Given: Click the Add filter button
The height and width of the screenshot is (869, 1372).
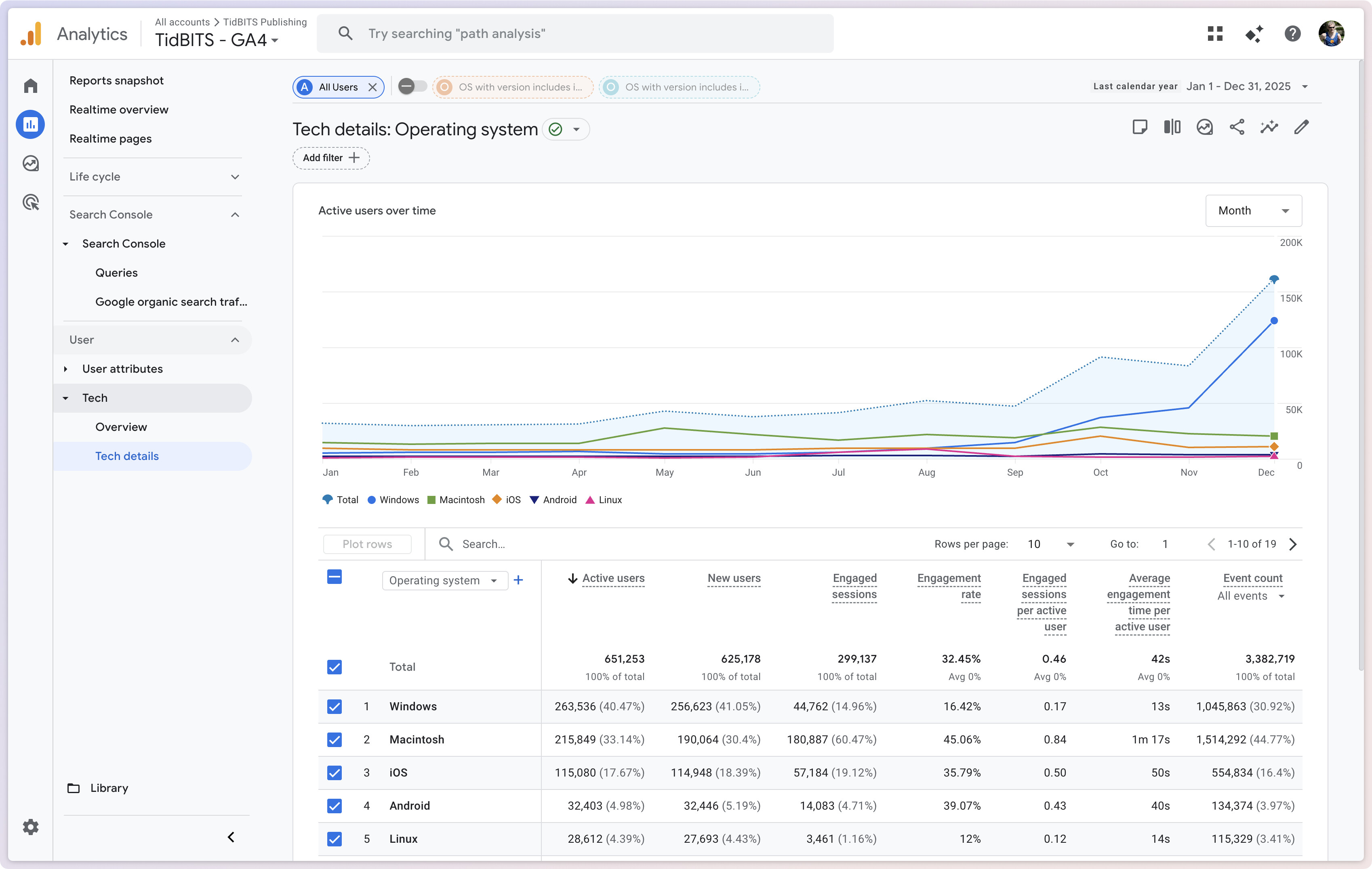Looking at the screenshot, I should pos(331,158).
